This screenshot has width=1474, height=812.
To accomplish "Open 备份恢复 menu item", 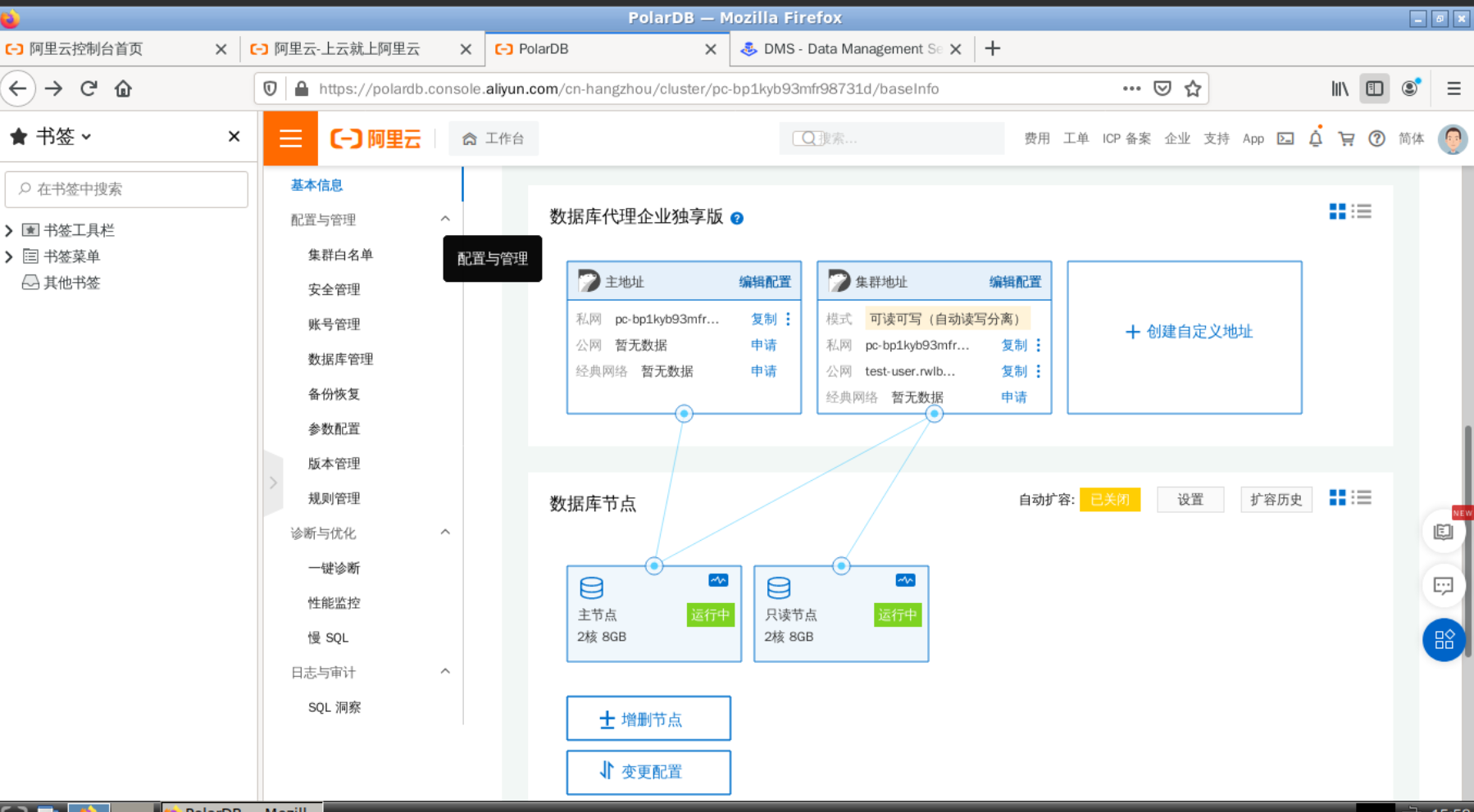I will click(x=334, y=394).
